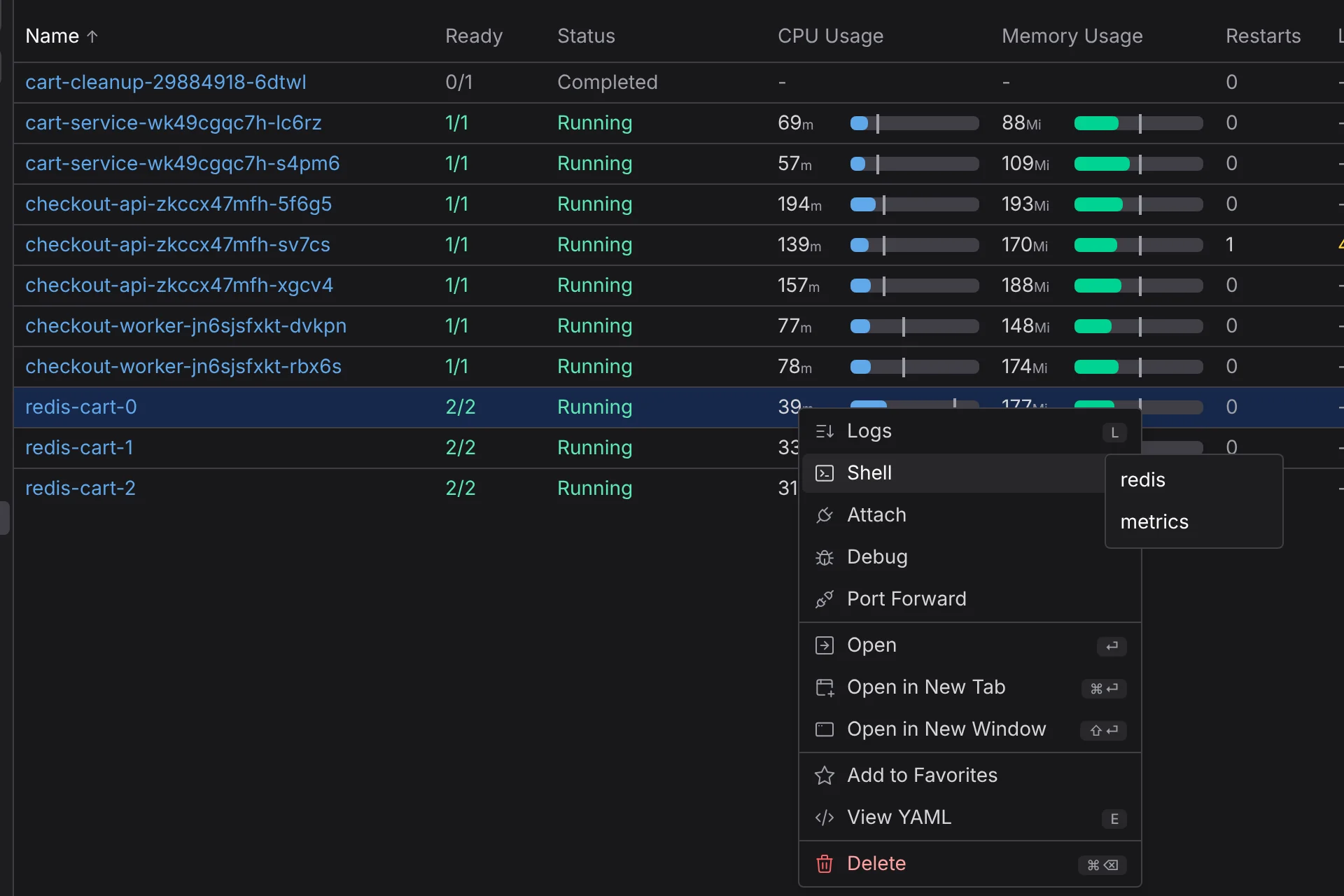The image size is (1344, 896).
Task: Sort by the Ready column header
Action: 474,36
